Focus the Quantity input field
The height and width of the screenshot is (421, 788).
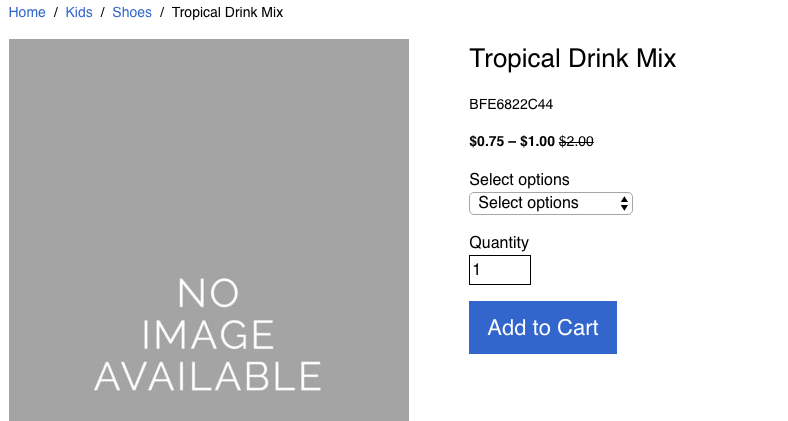[500, 270]
